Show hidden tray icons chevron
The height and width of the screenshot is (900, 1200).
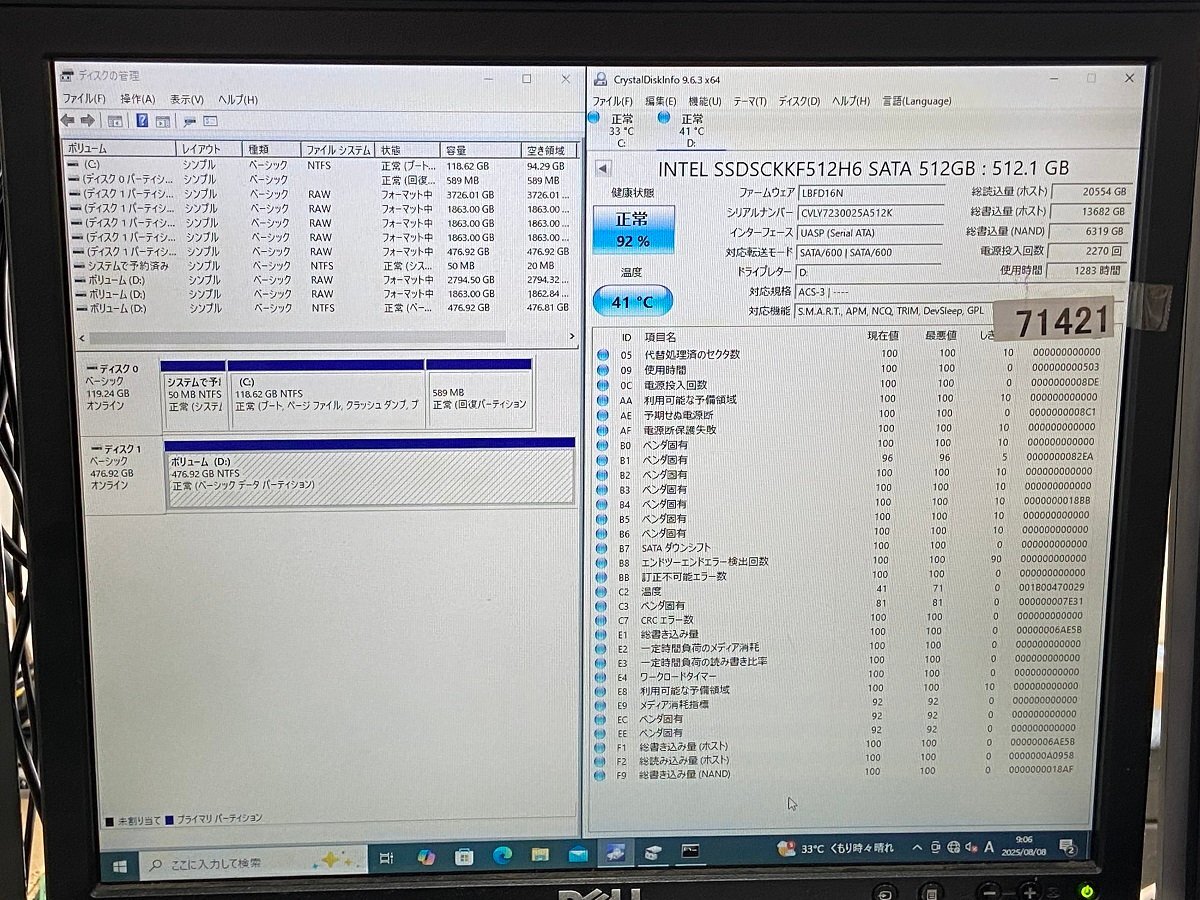917,847
